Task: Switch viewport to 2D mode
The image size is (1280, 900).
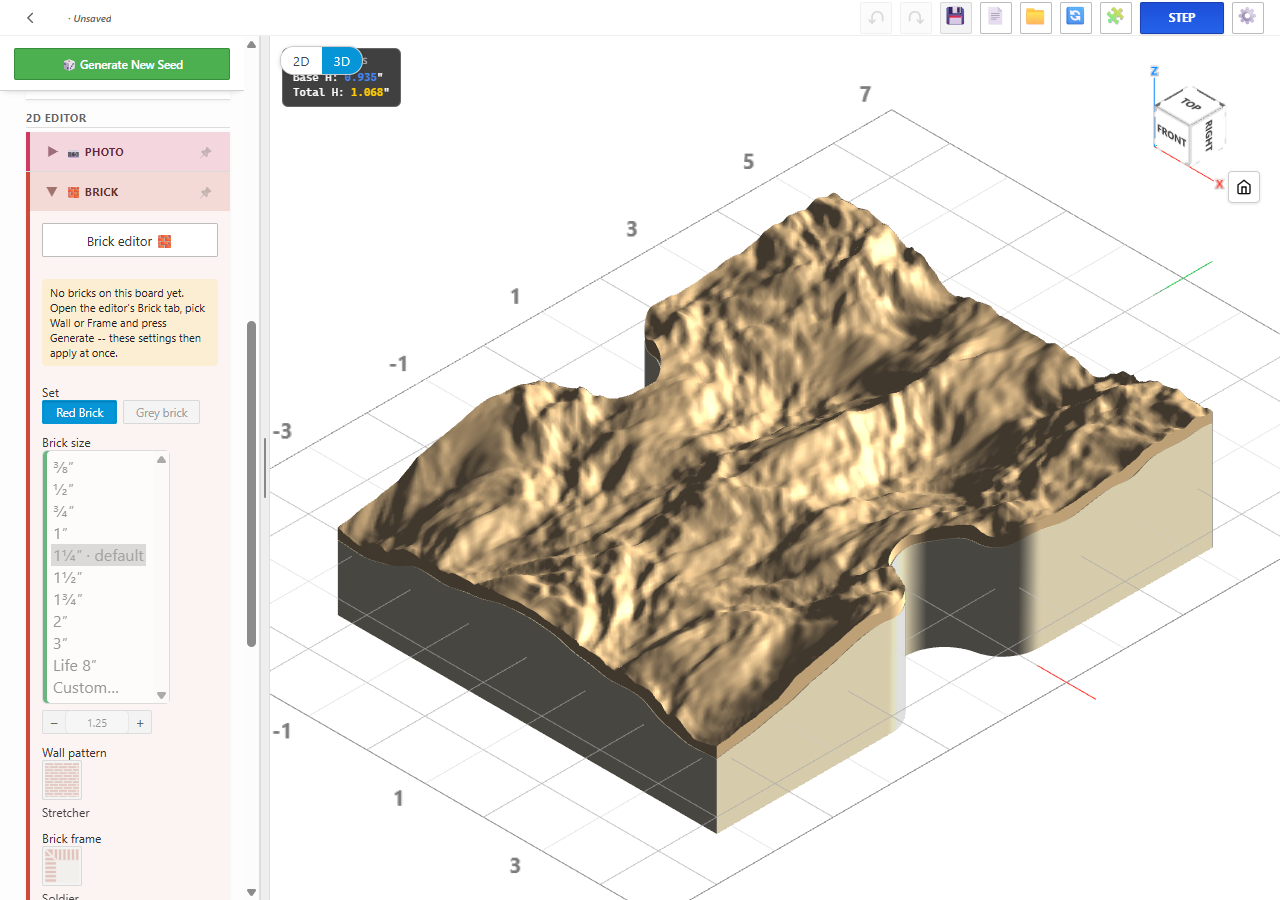Action: (301, 61)
